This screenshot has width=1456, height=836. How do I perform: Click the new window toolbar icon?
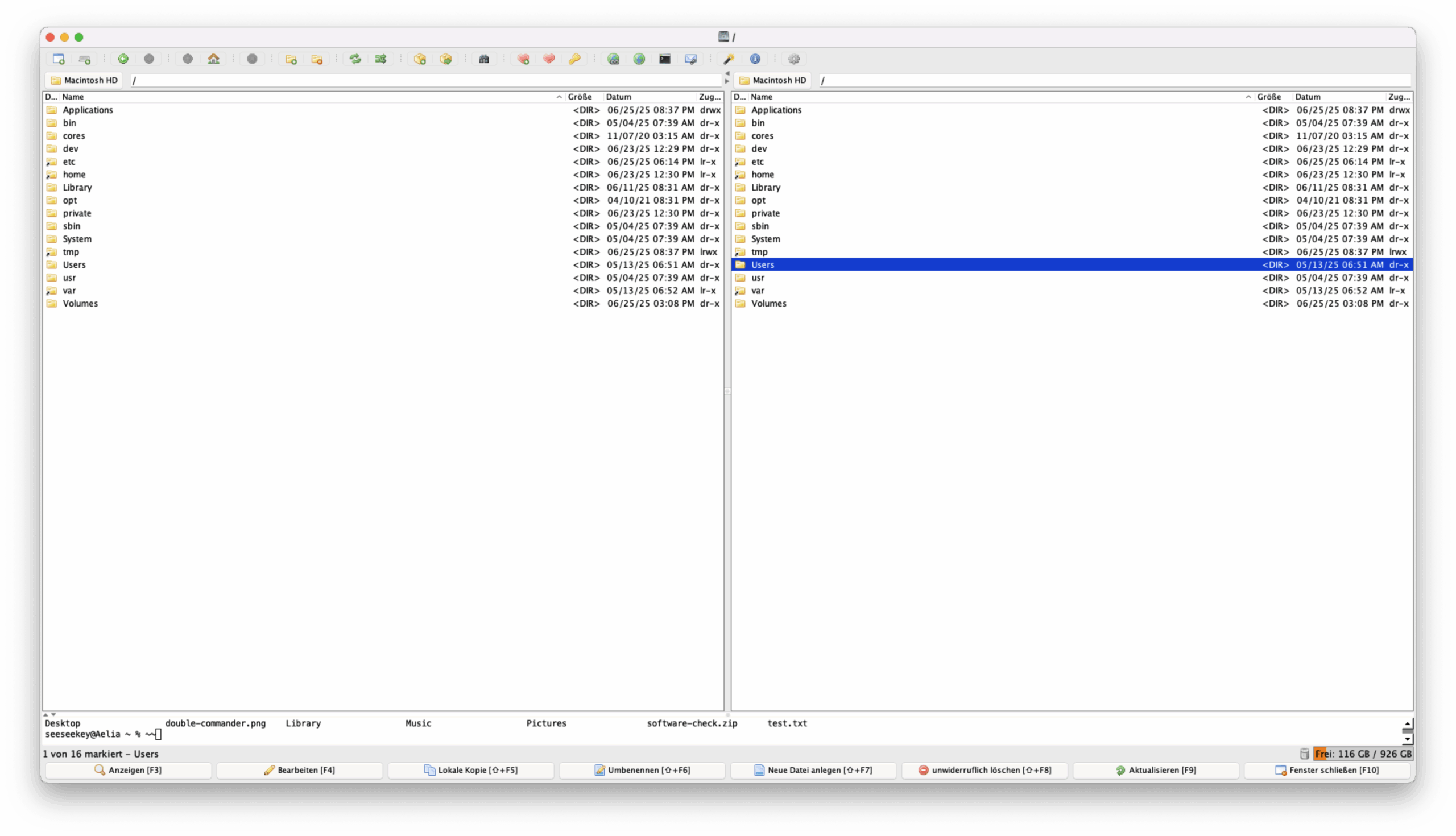point(59,59)
